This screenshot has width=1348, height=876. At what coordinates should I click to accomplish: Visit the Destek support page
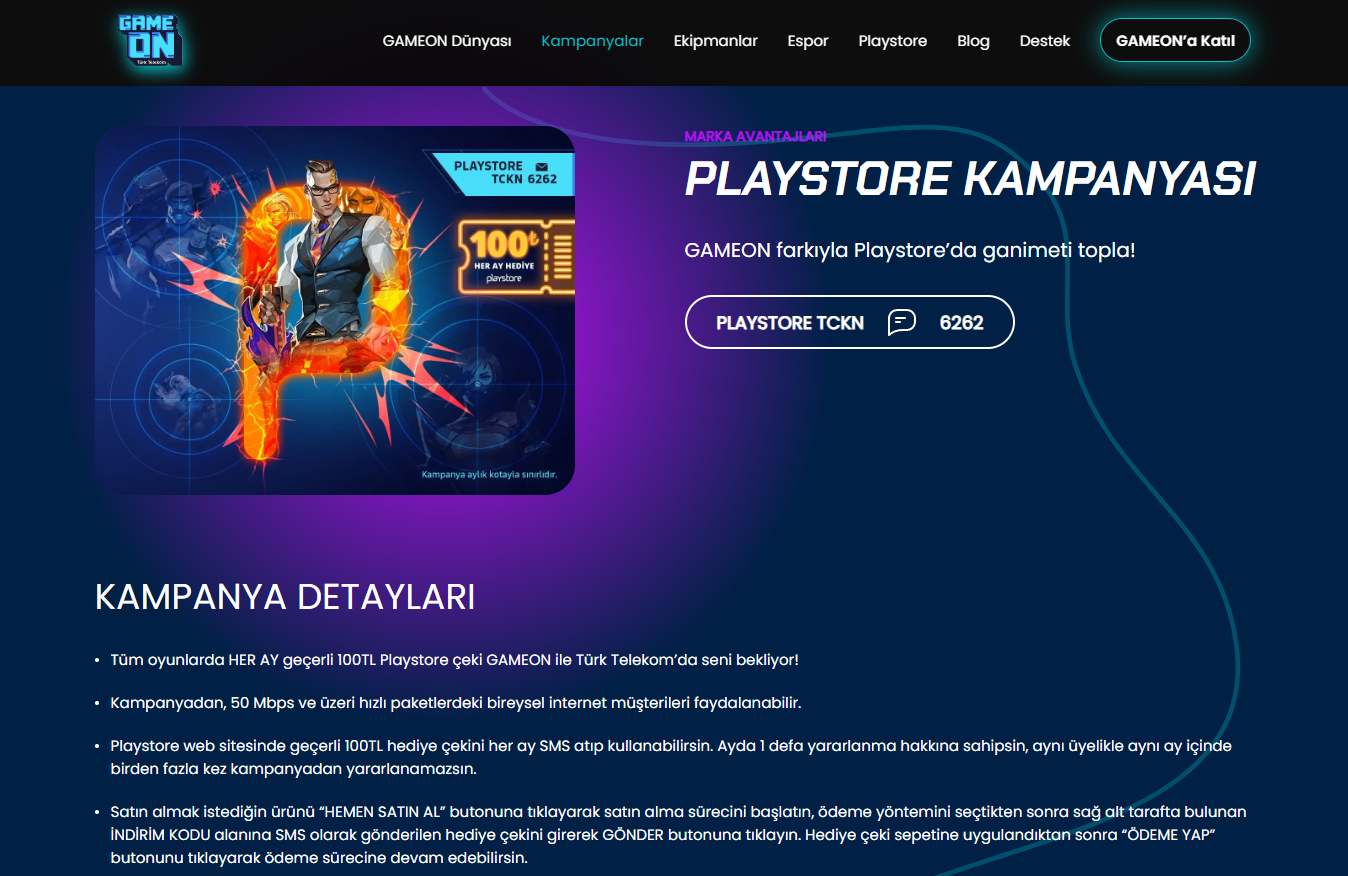(x=1045, y=41)
